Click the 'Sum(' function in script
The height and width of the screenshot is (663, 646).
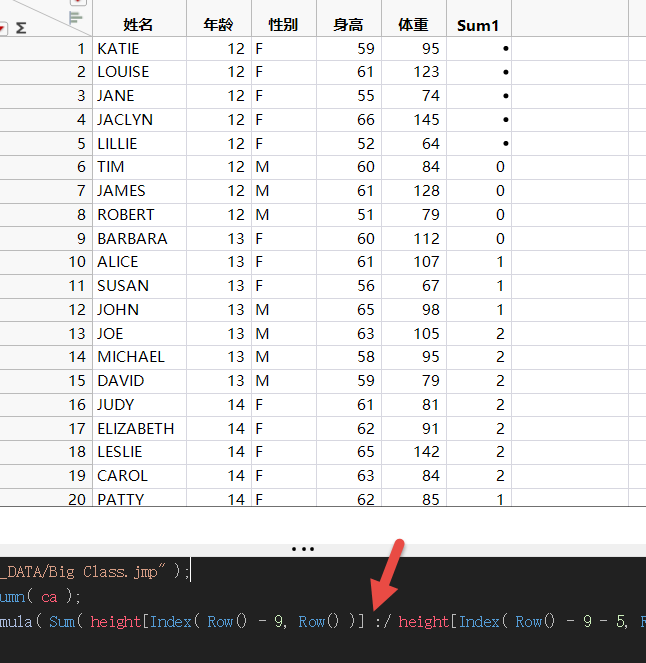[x=66, y=622]
